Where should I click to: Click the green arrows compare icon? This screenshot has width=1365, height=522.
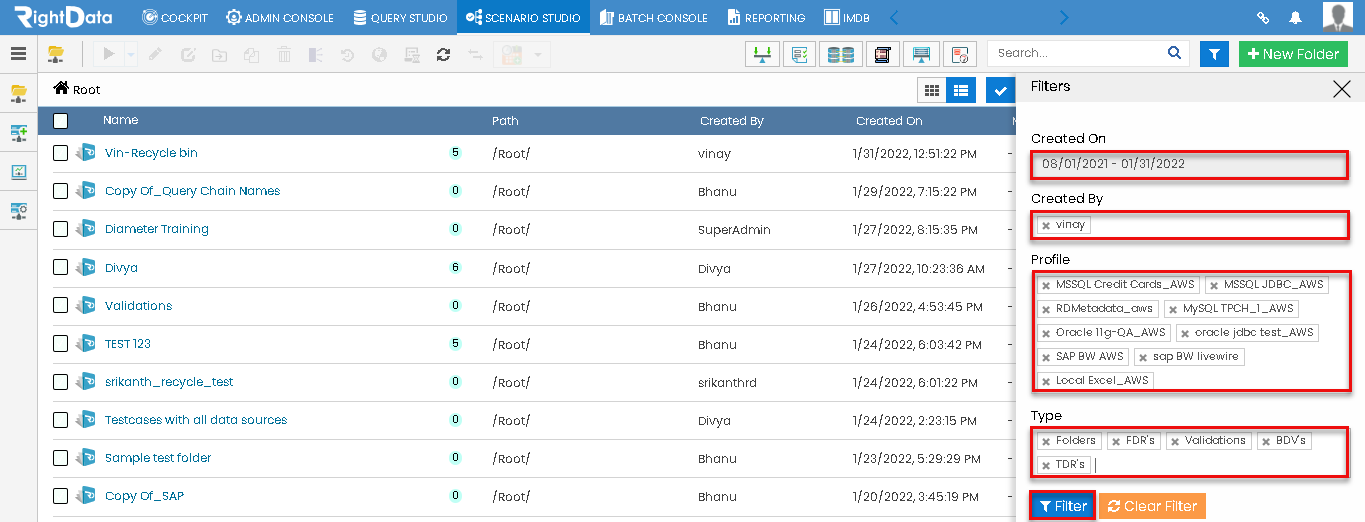pos(763,54)
